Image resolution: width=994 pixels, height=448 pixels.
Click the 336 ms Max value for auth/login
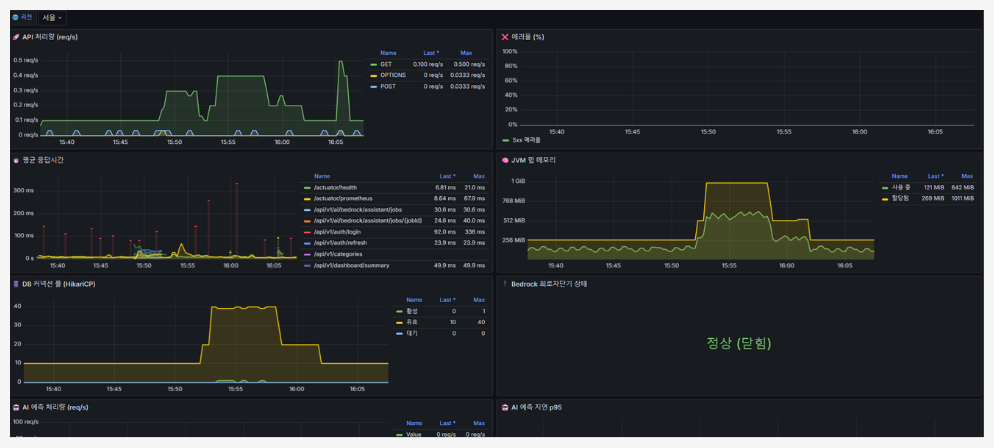point(475,232)
